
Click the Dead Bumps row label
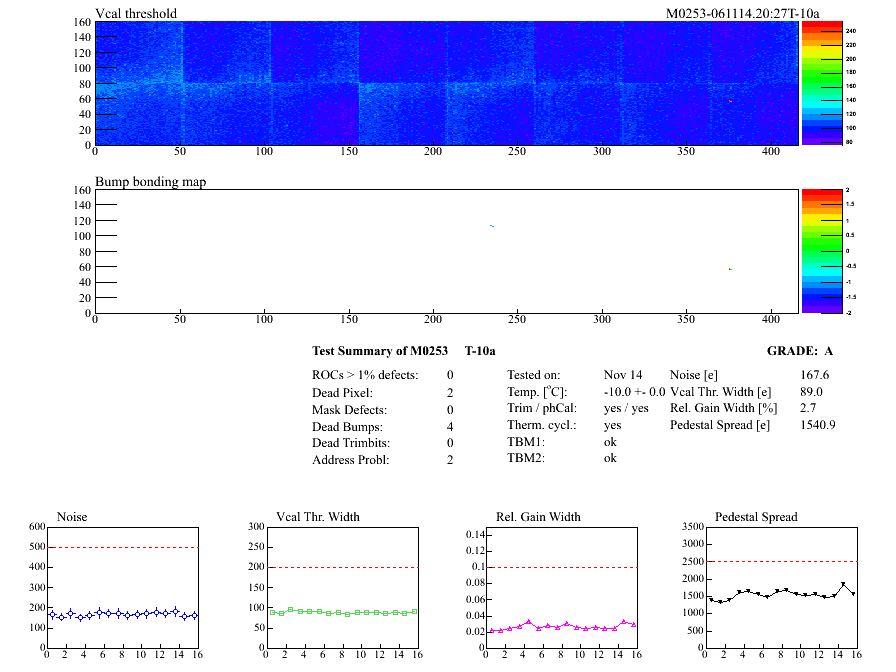click(349, 426)
